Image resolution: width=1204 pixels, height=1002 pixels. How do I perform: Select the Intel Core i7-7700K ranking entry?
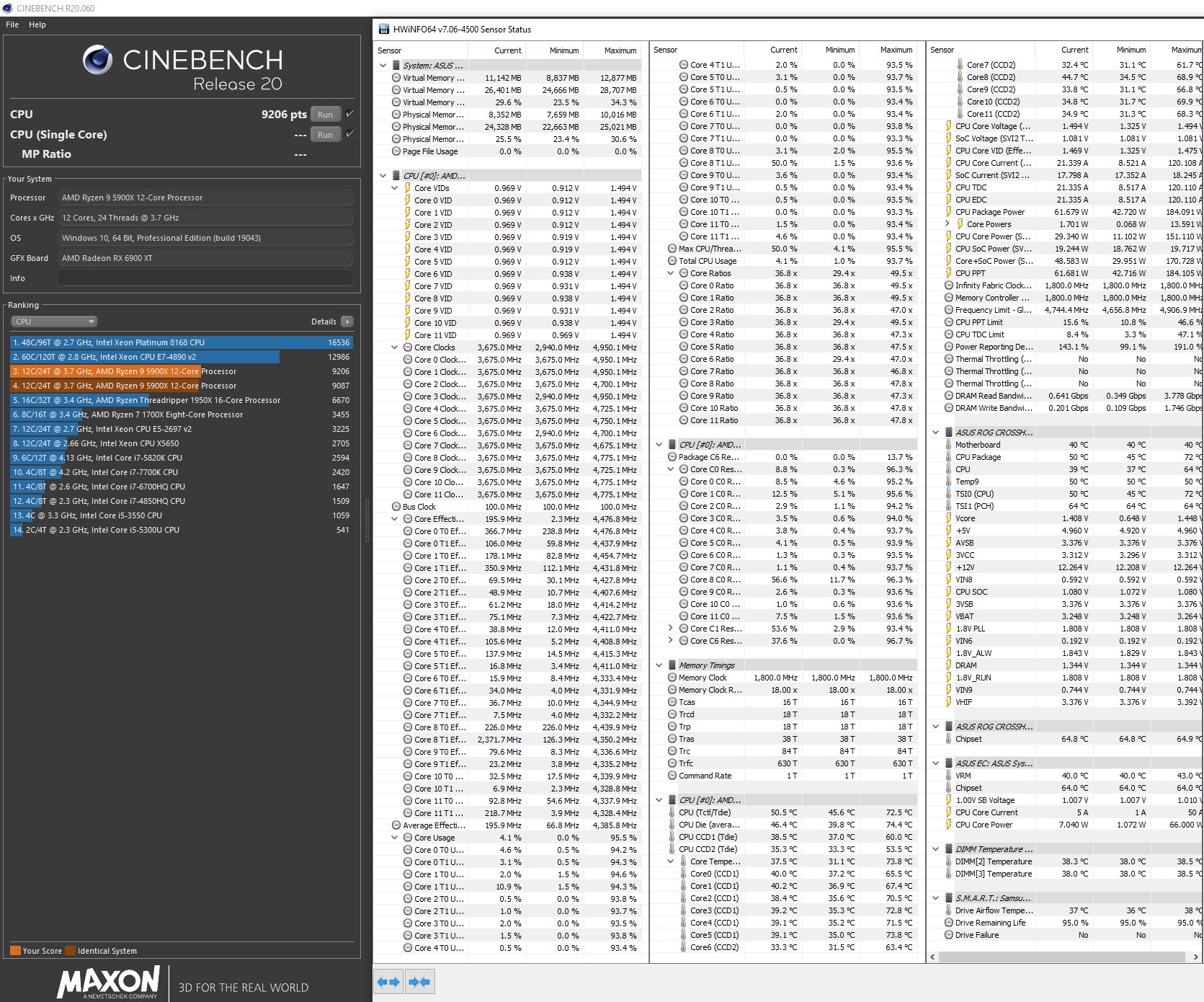tap(182, 472)
